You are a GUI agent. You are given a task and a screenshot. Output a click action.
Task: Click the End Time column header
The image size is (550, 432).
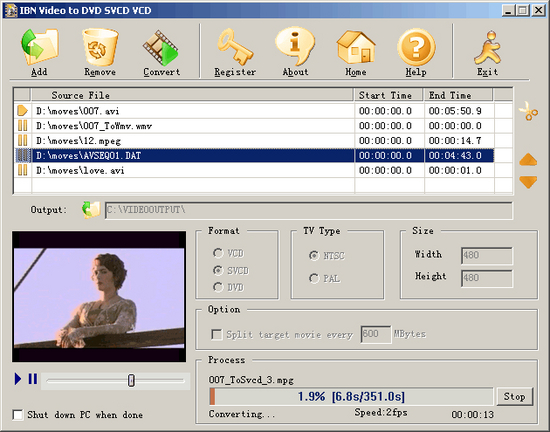[458, 95]
